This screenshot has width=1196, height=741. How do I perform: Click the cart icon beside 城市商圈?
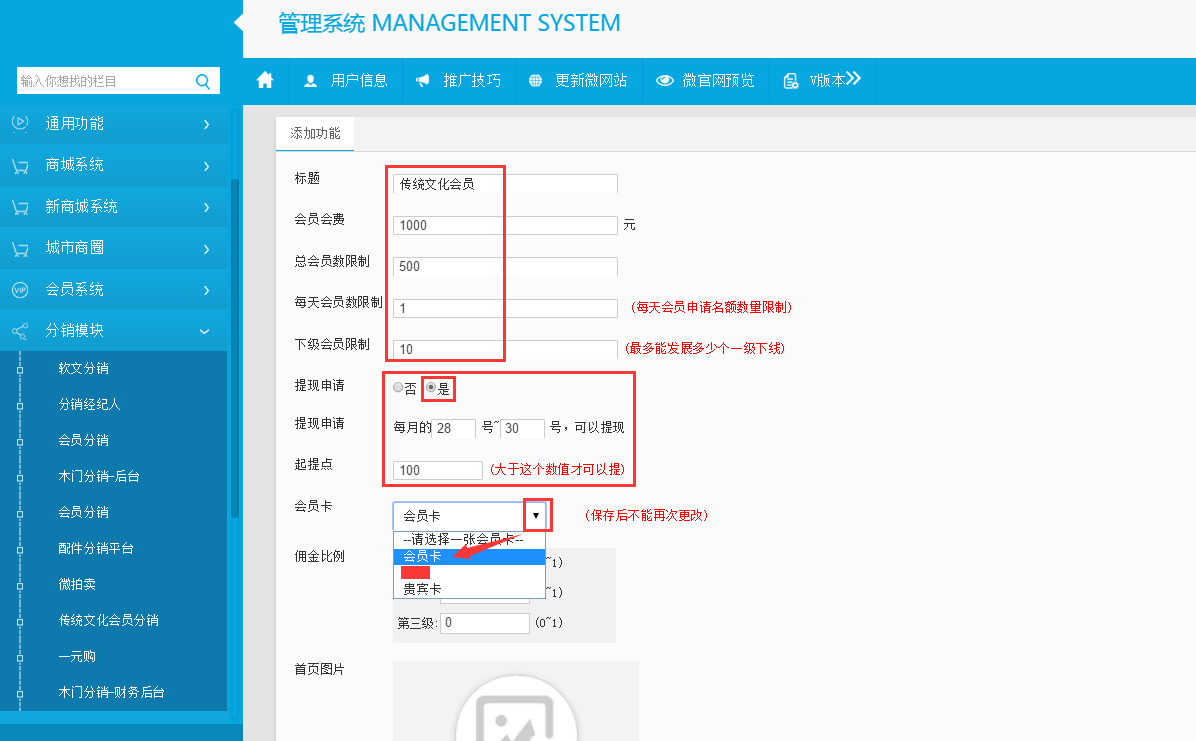coord(20,249)
